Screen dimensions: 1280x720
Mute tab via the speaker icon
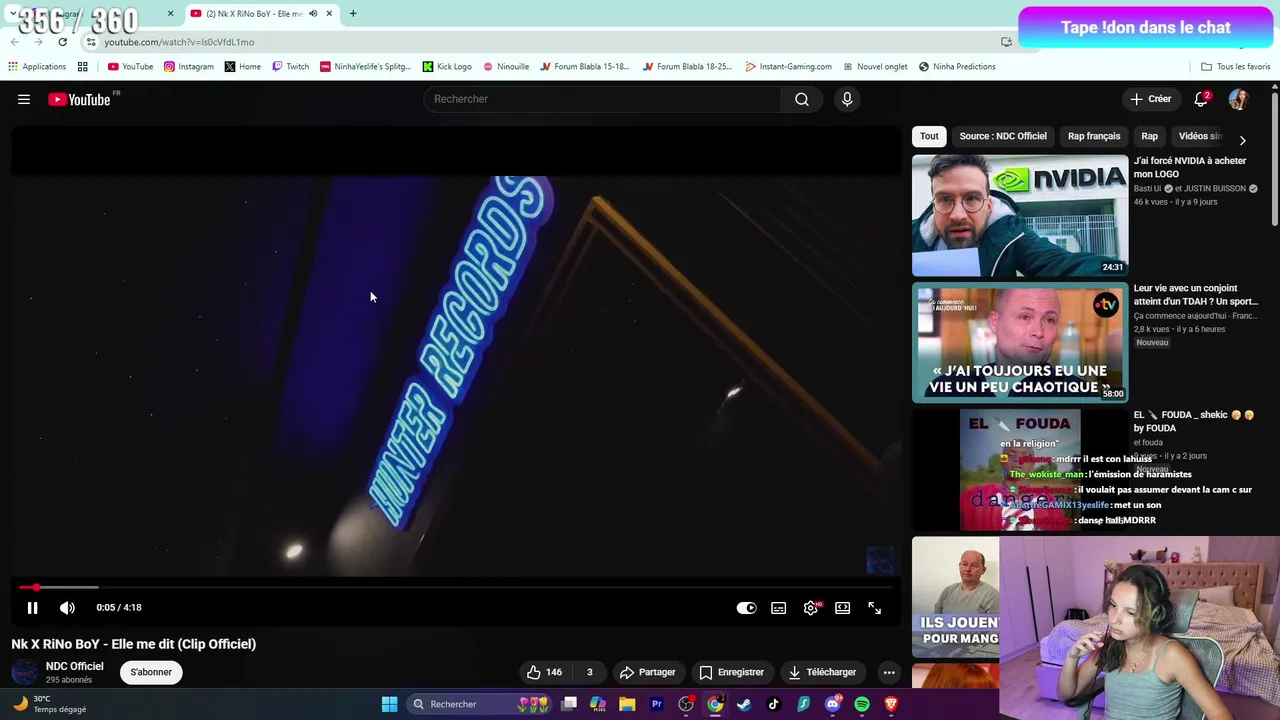[x=313, y=14]
